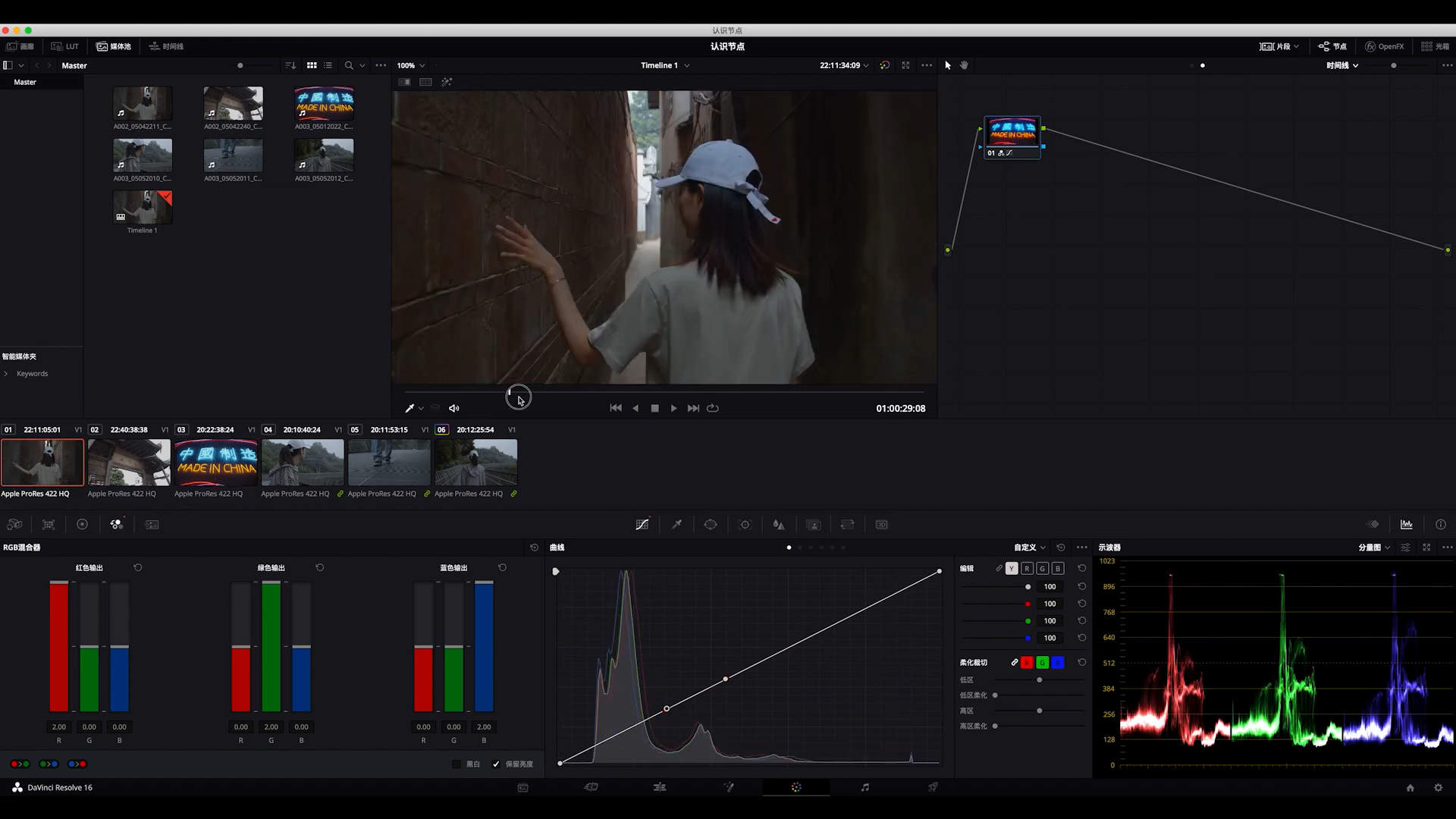Select the MADE IN CHINA timeline clip 03
This screenshot has width=1456, height=819.
pyautogui.click(x=216, y=463)
